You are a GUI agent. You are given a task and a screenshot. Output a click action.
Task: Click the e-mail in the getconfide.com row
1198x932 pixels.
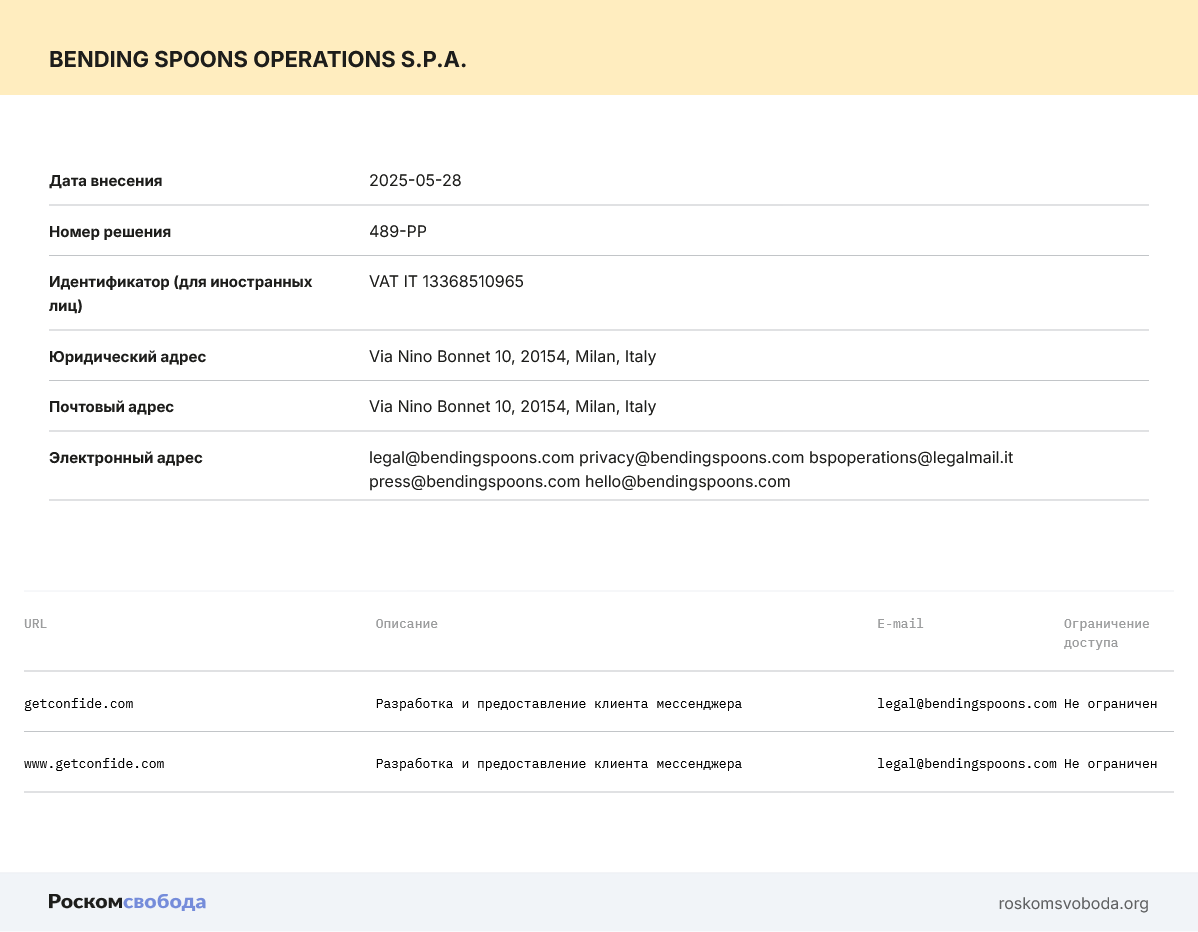pyautogui.click(x=966, y=704)
